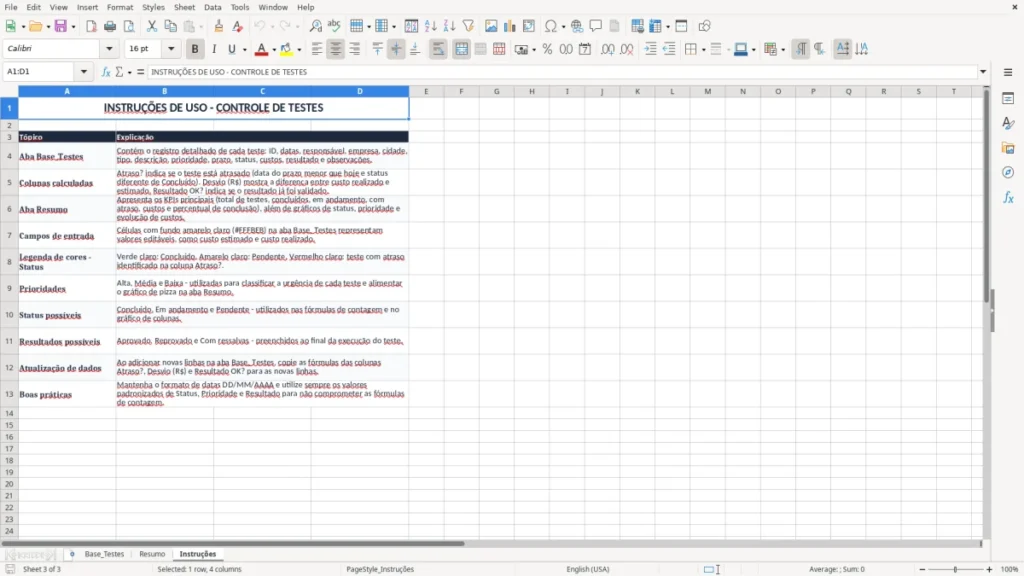Screen dimensions: 1024x576
Task: Open the Background Color dropdown arrow
Action: (299, 50)
